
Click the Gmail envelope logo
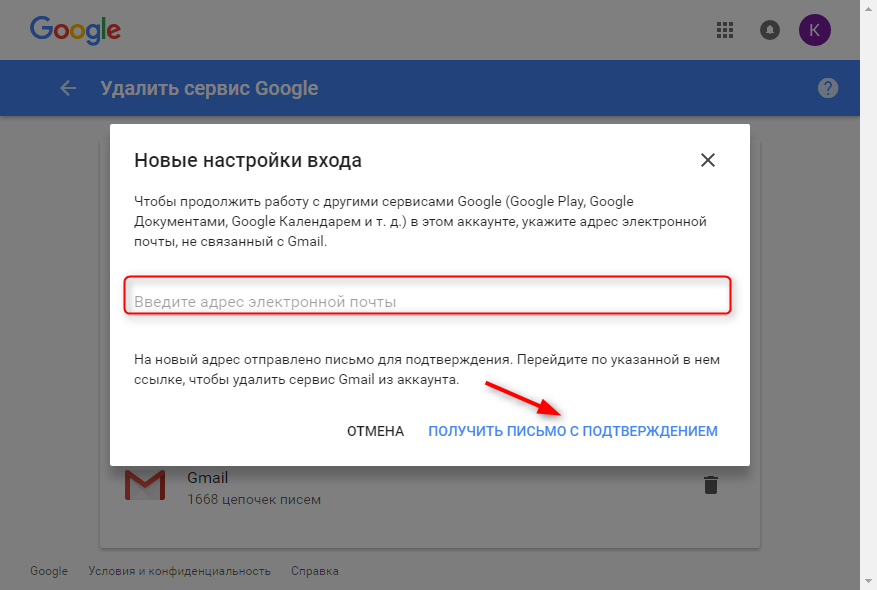coord(145,485)
